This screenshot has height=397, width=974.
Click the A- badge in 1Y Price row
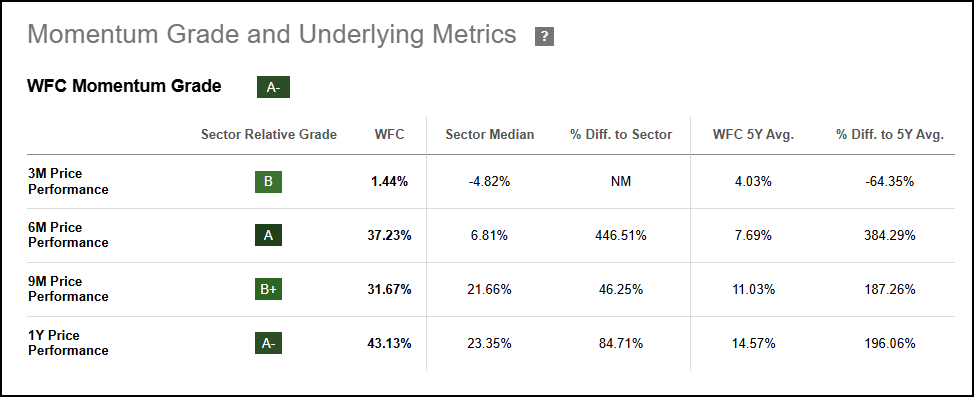tap(268, 343)
